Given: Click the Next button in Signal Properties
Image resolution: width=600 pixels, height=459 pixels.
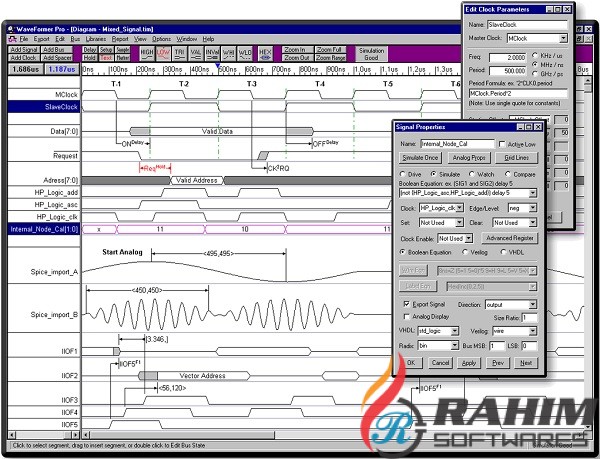Looking at the screenshot, I should coord(526,363).
